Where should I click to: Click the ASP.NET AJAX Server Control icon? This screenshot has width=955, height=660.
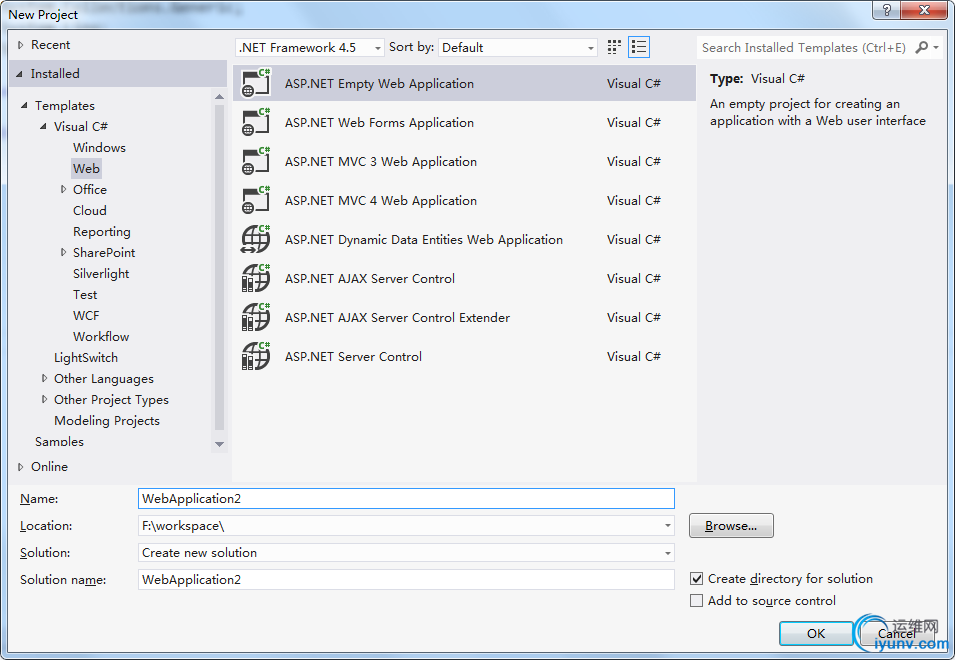click(x=256, y=278)
